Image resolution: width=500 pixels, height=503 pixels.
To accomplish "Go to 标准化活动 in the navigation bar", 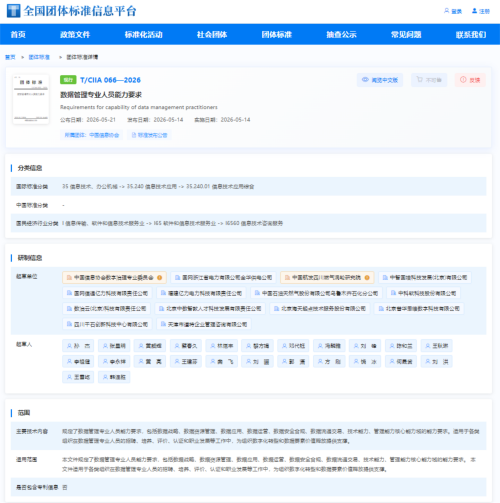I will pos(144,34).
